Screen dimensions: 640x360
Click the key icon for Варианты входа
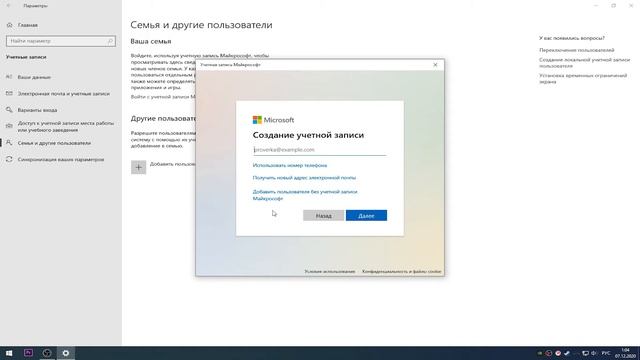(x=9, y=110)
